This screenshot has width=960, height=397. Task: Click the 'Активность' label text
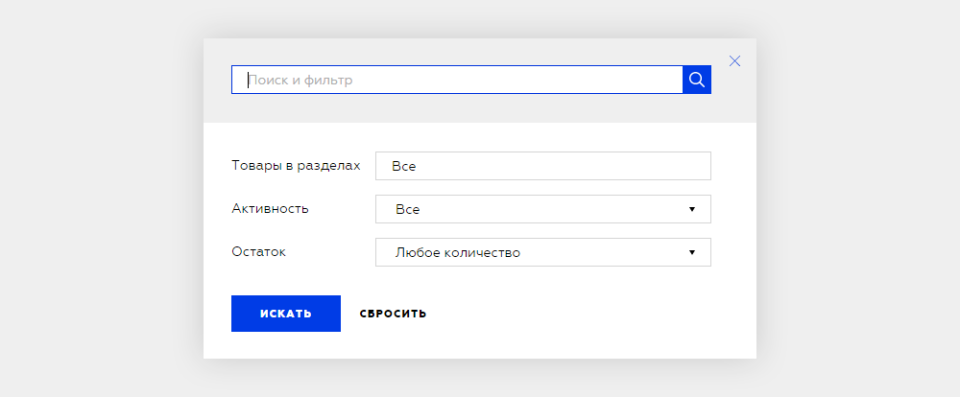(270, 208)
